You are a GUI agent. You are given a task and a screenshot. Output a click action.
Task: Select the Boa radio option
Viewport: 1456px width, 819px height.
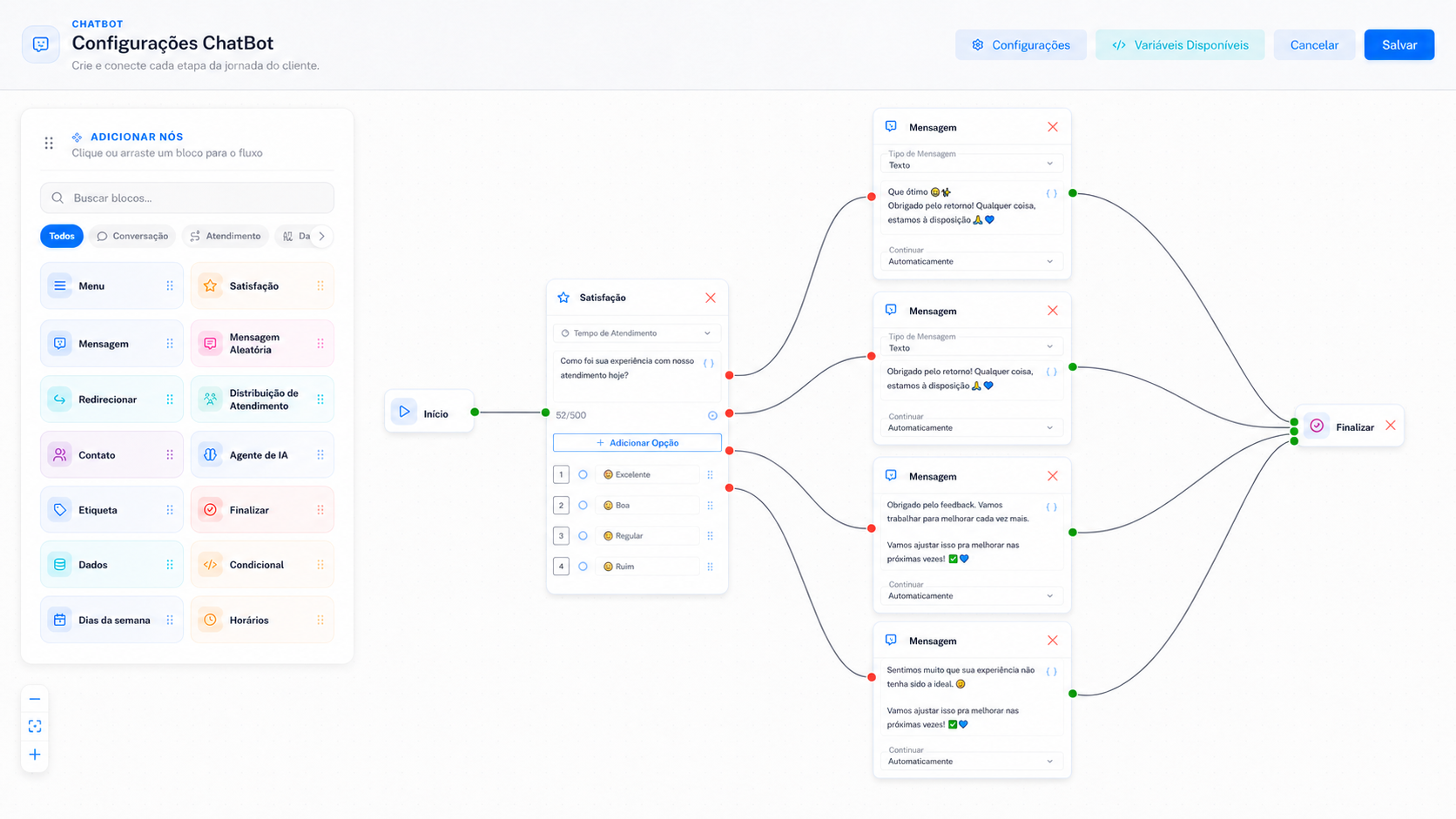point(583,505)
